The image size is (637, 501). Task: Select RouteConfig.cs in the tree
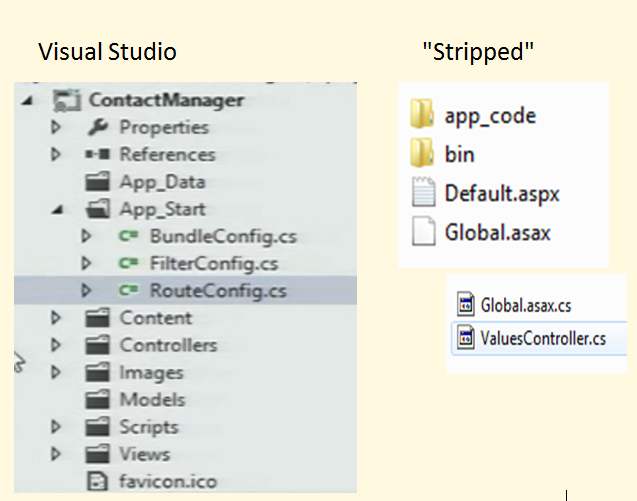click(217, 291)
